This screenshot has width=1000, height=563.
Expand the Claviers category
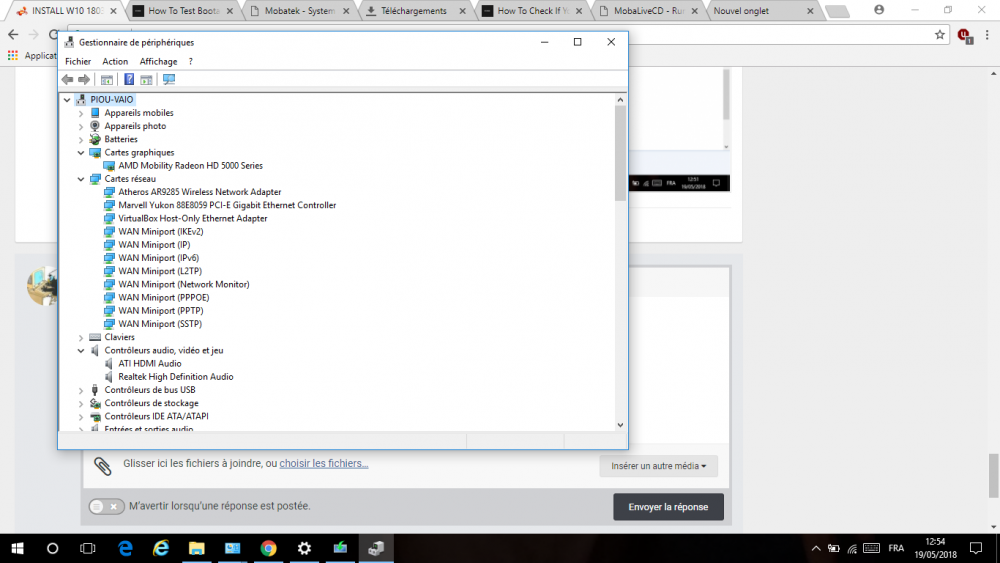click(x=81, y=338)
